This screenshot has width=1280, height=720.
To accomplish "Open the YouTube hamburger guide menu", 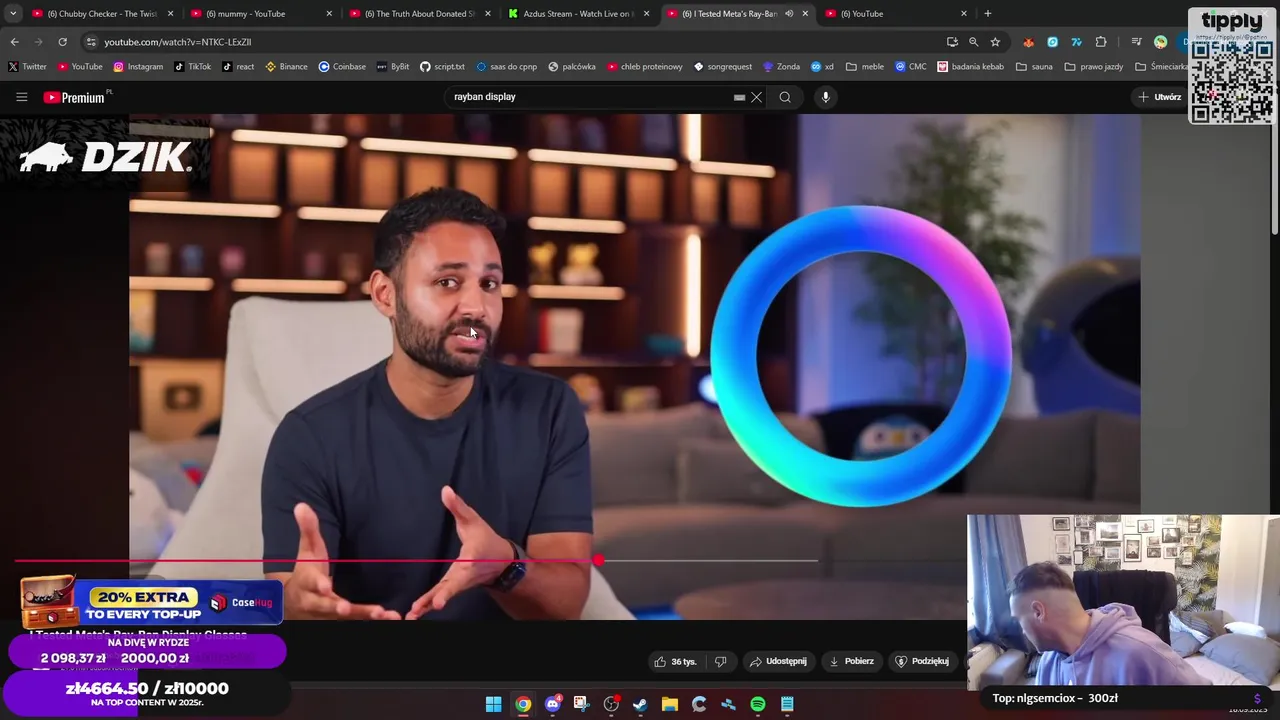I will coord(21,97).
